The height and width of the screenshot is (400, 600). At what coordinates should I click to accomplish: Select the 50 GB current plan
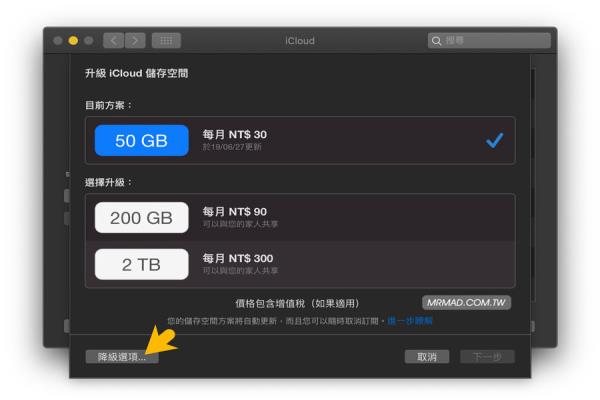142,140
